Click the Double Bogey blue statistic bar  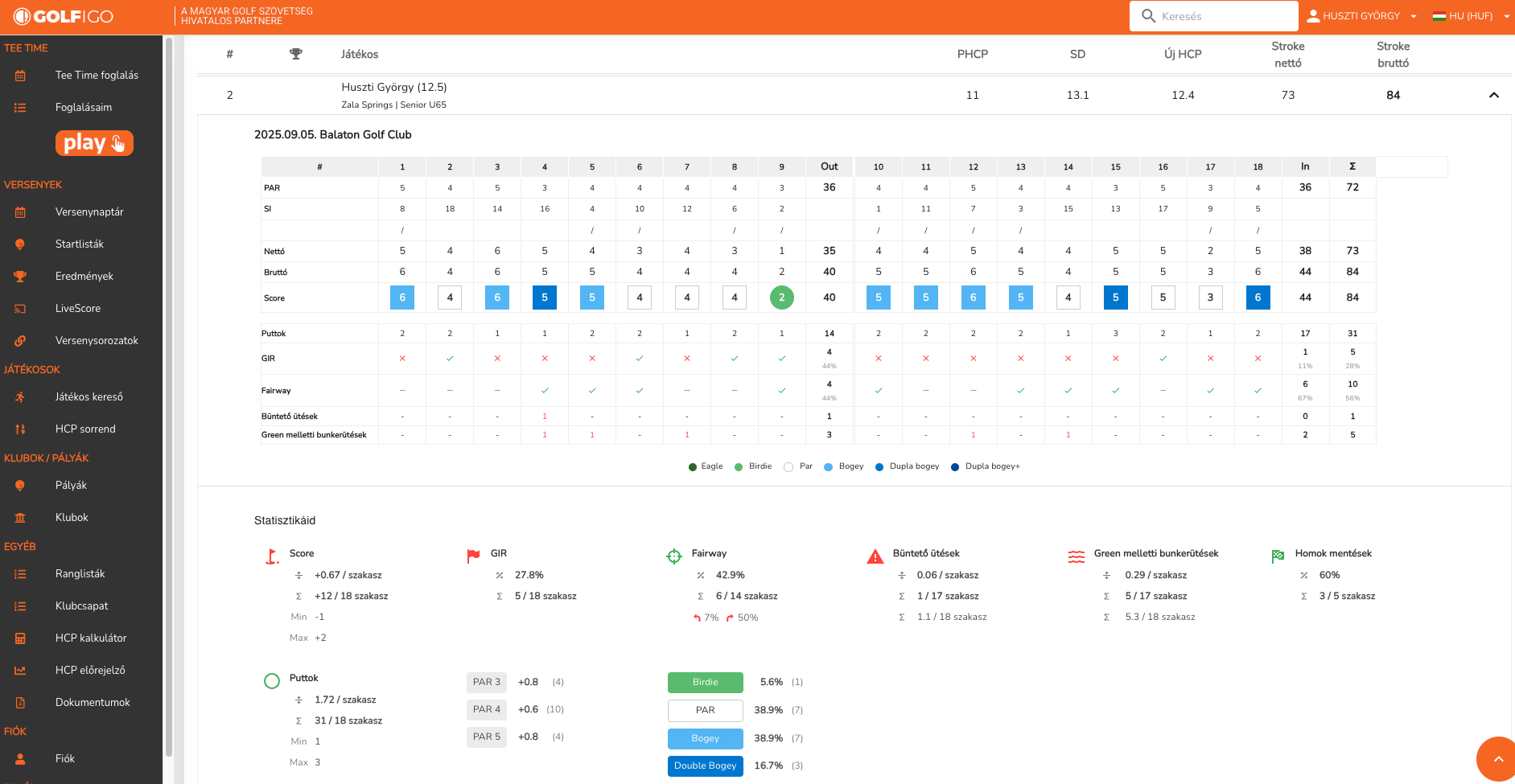[x=705, y=766]
